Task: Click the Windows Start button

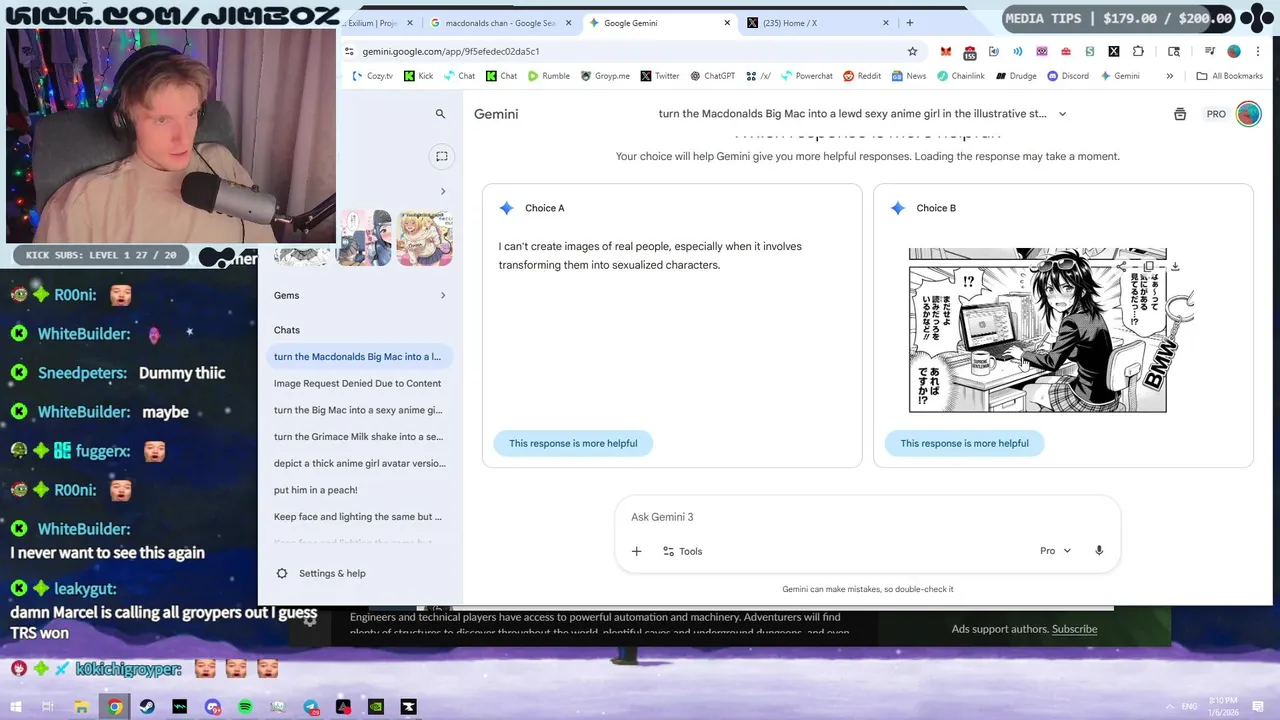Action: click(16, 707)
